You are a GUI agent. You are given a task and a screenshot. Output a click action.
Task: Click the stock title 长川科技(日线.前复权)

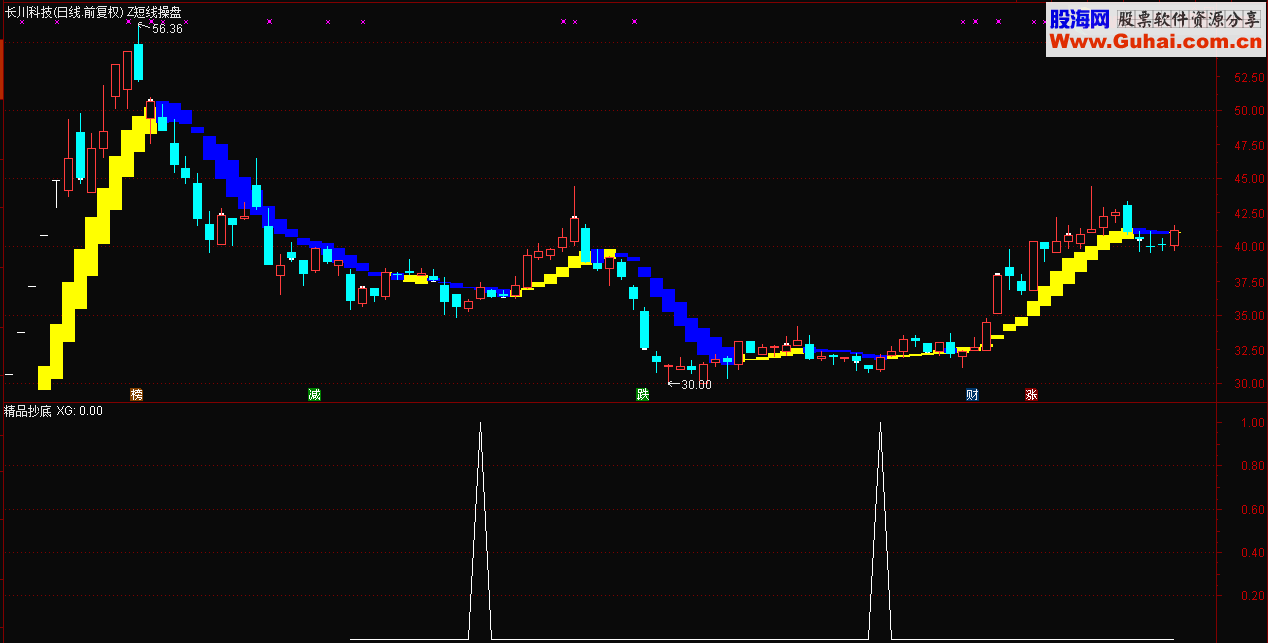(x=64, y=12)
